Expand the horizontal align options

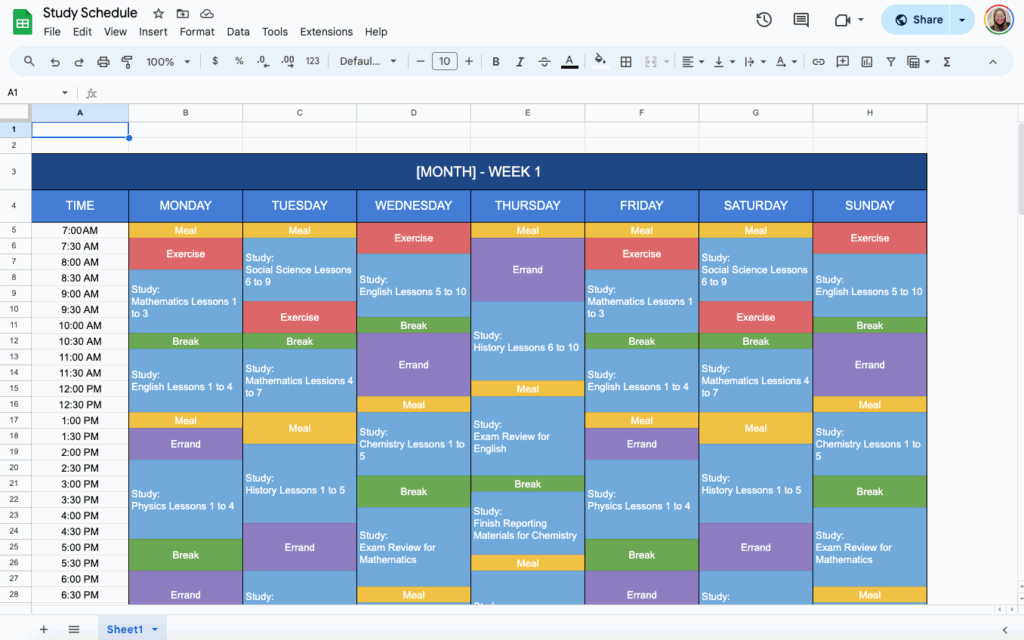(x=701, y=61)
